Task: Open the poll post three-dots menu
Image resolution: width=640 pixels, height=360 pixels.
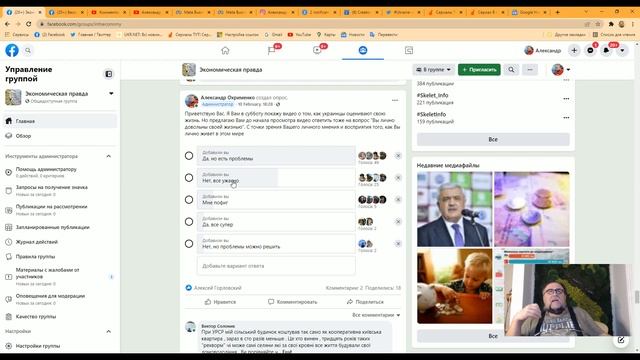Action: (395, 100)
